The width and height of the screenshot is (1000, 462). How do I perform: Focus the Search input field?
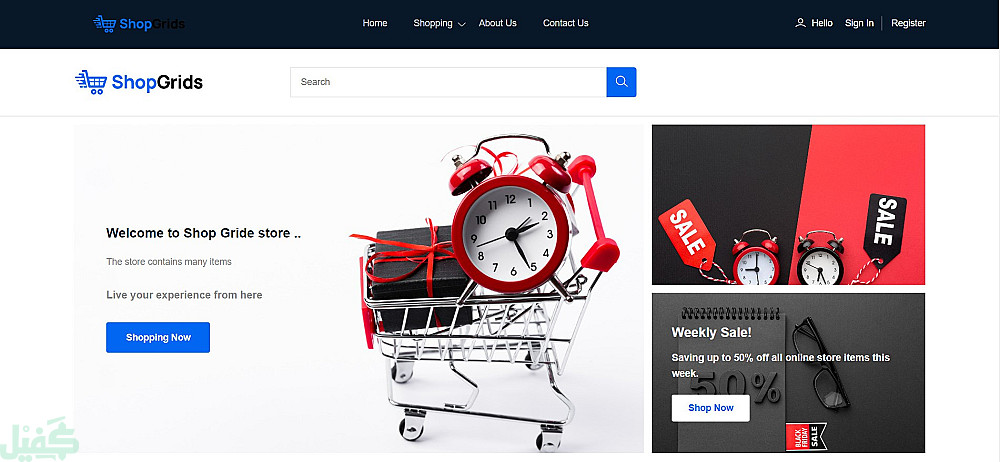tap(448, 82)
